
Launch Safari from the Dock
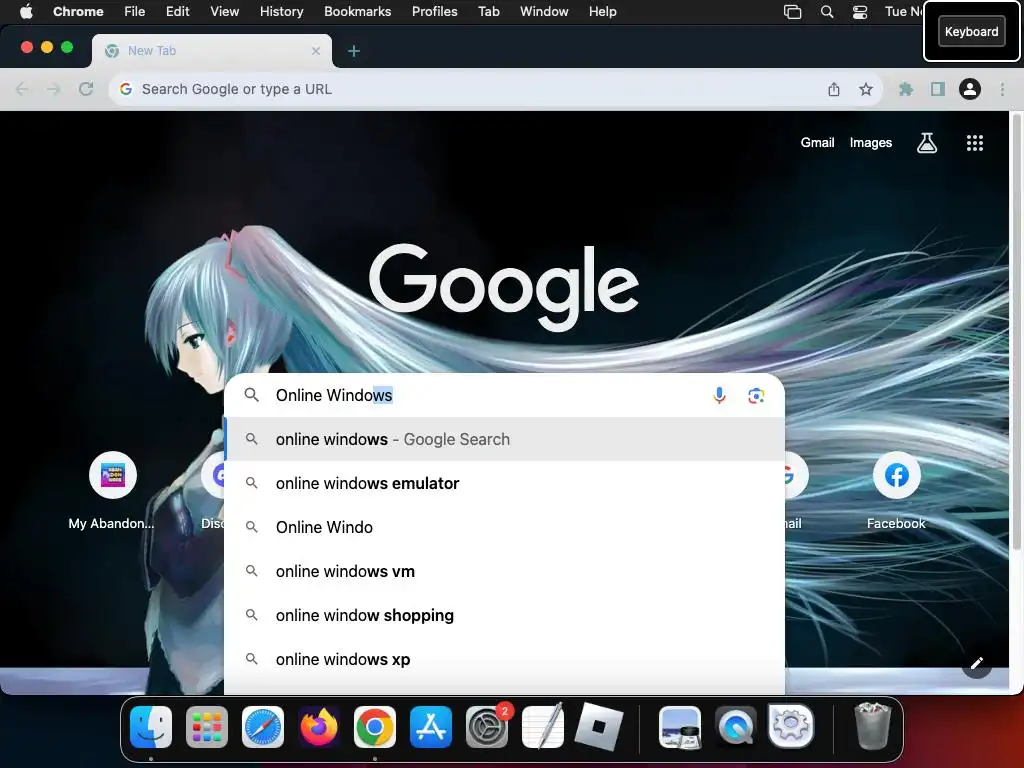263,727
